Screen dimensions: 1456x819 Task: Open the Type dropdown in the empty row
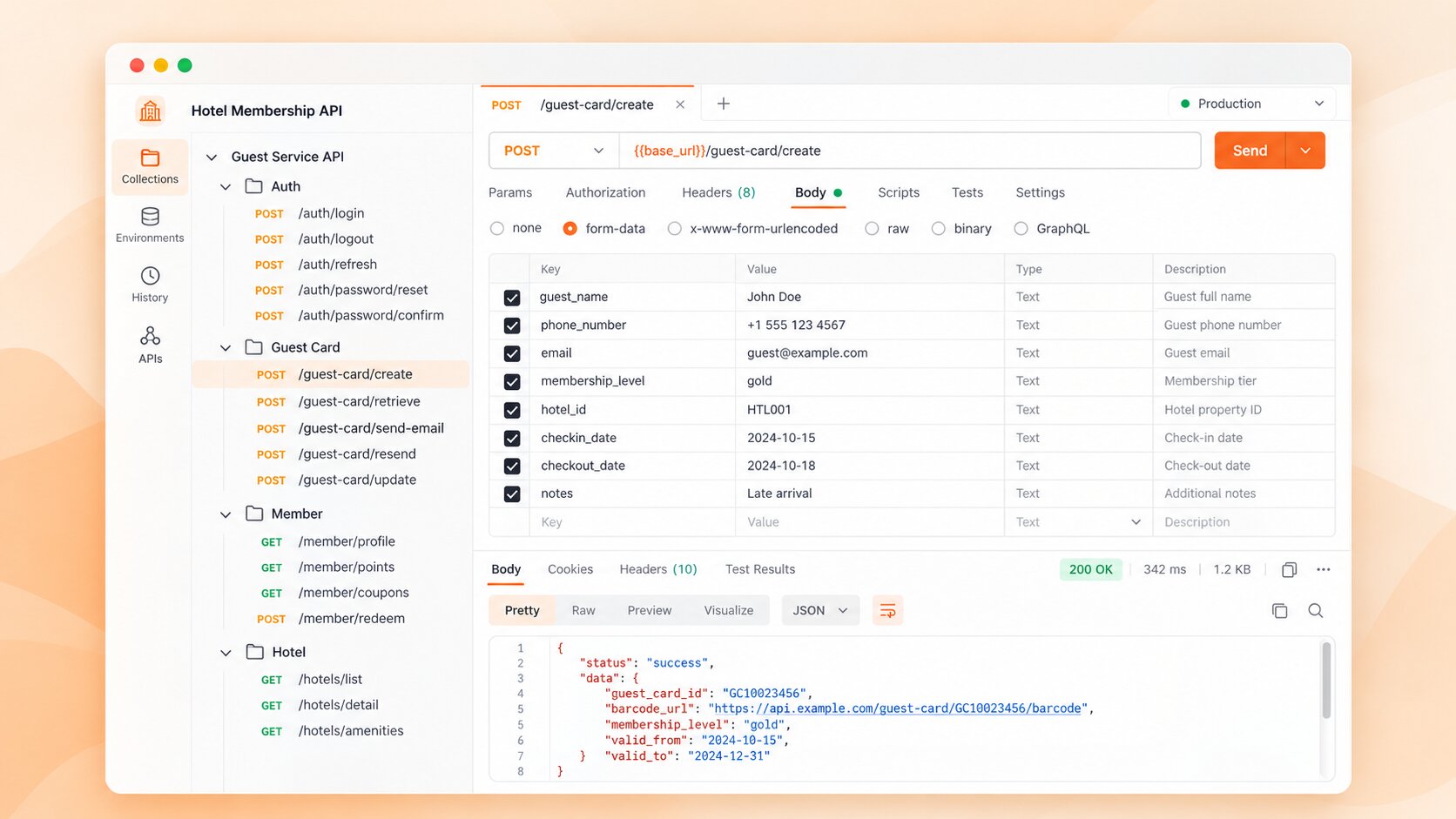(x=1136, y=522)
